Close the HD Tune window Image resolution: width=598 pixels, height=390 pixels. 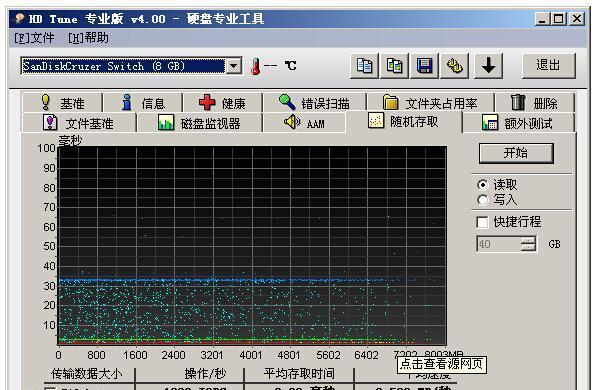click(x=577, y=19)
